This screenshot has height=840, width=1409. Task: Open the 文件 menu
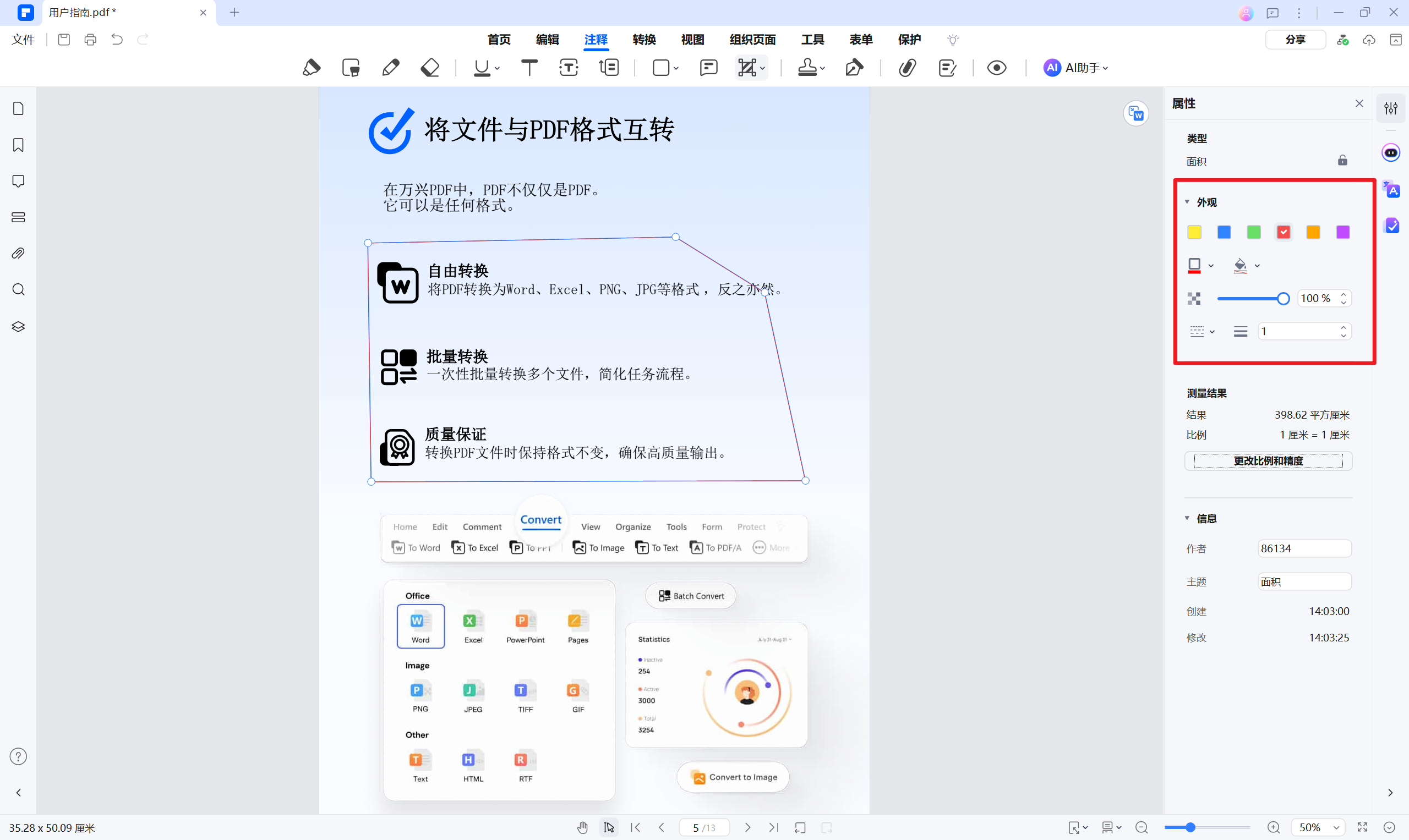(x=23, y=40)
